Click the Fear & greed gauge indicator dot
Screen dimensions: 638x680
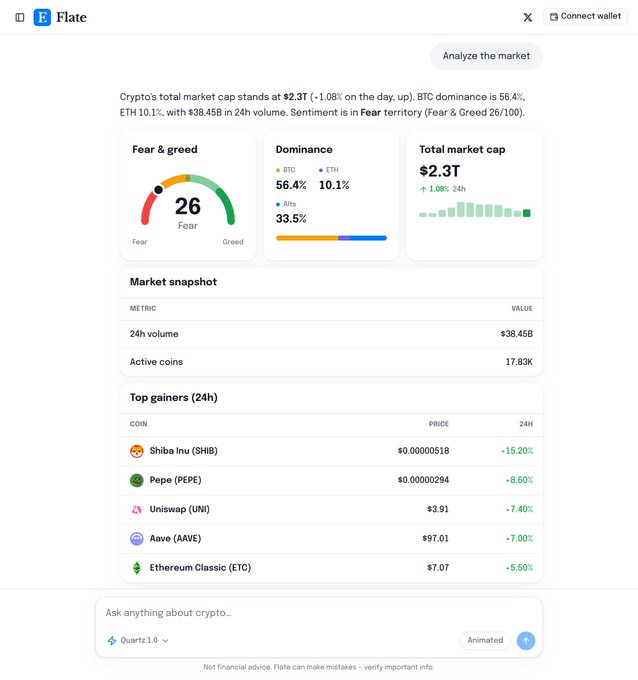[158, 190]
